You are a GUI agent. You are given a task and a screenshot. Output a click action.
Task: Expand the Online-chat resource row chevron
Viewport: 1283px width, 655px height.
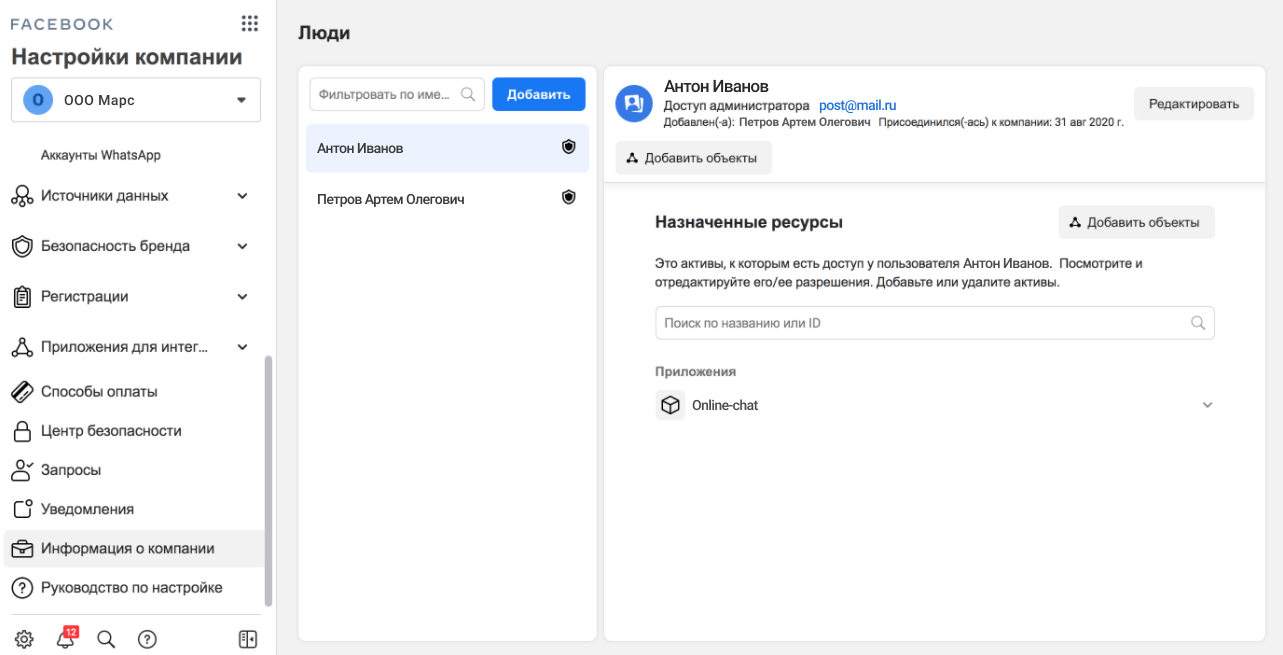click(x=1207, y=405)
